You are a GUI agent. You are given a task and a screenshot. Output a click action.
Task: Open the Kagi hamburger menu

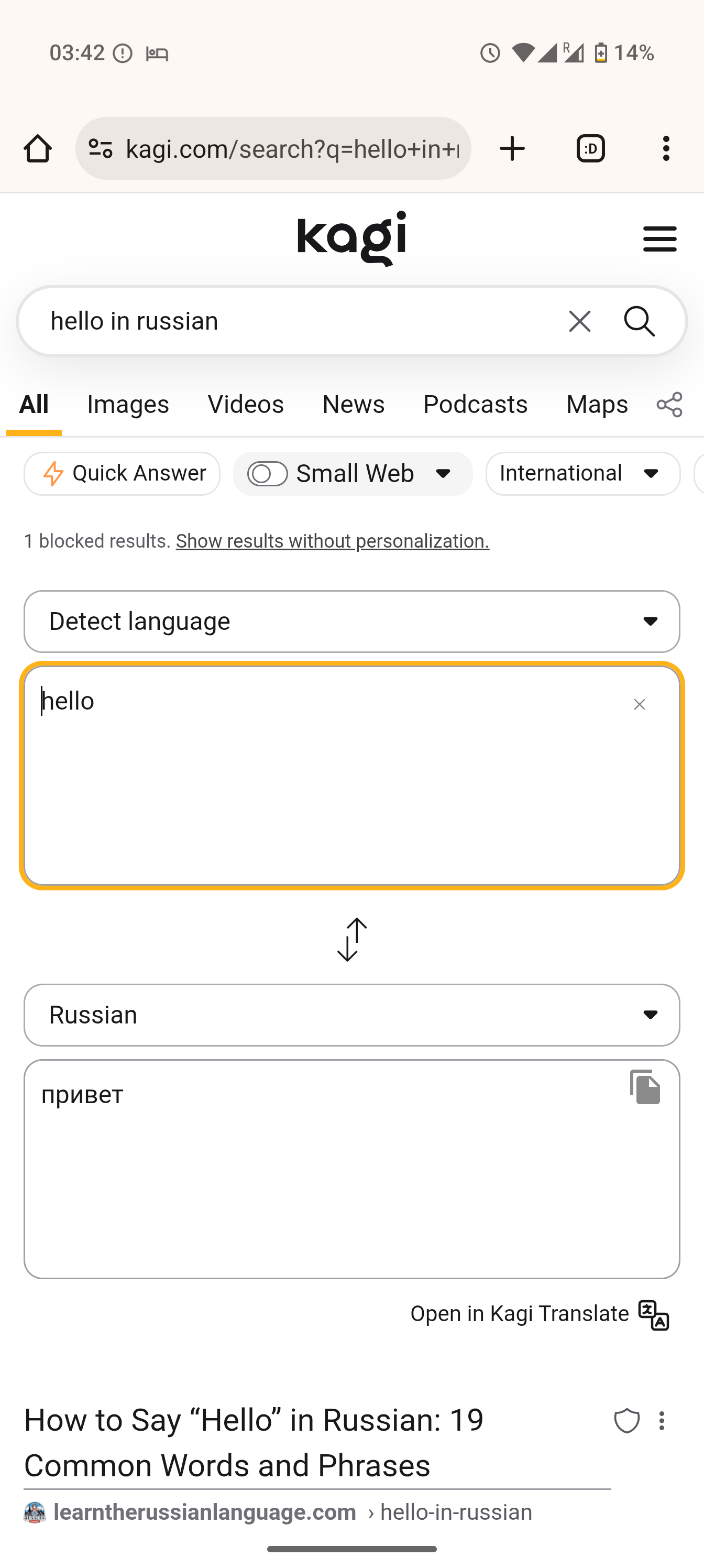(659, 238)
